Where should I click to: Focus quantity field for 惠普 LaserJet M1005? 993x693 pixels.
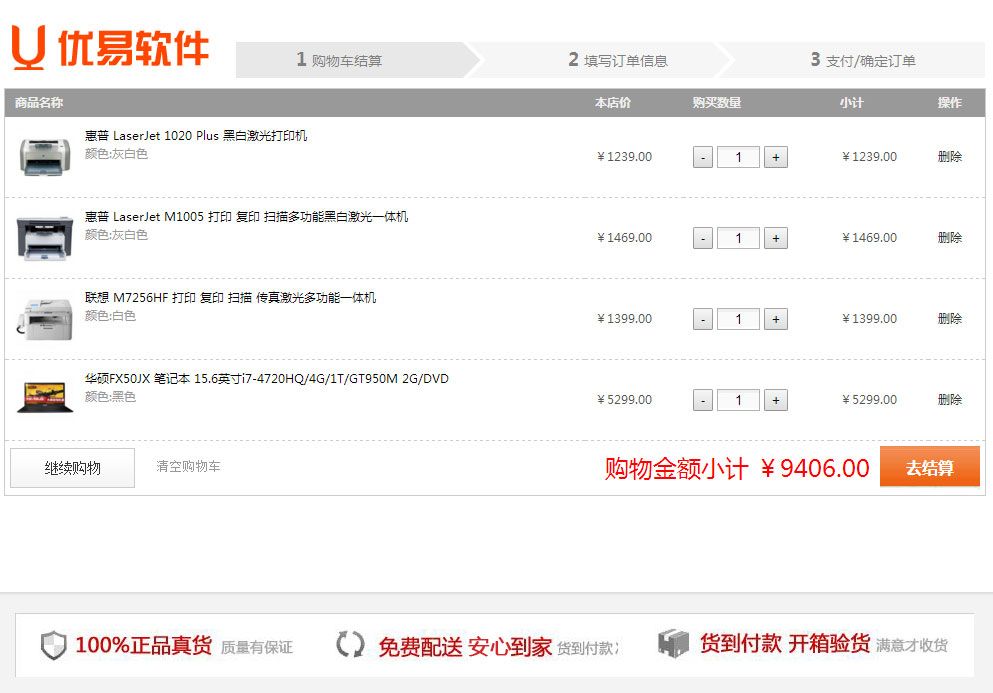tap(738, 238)
